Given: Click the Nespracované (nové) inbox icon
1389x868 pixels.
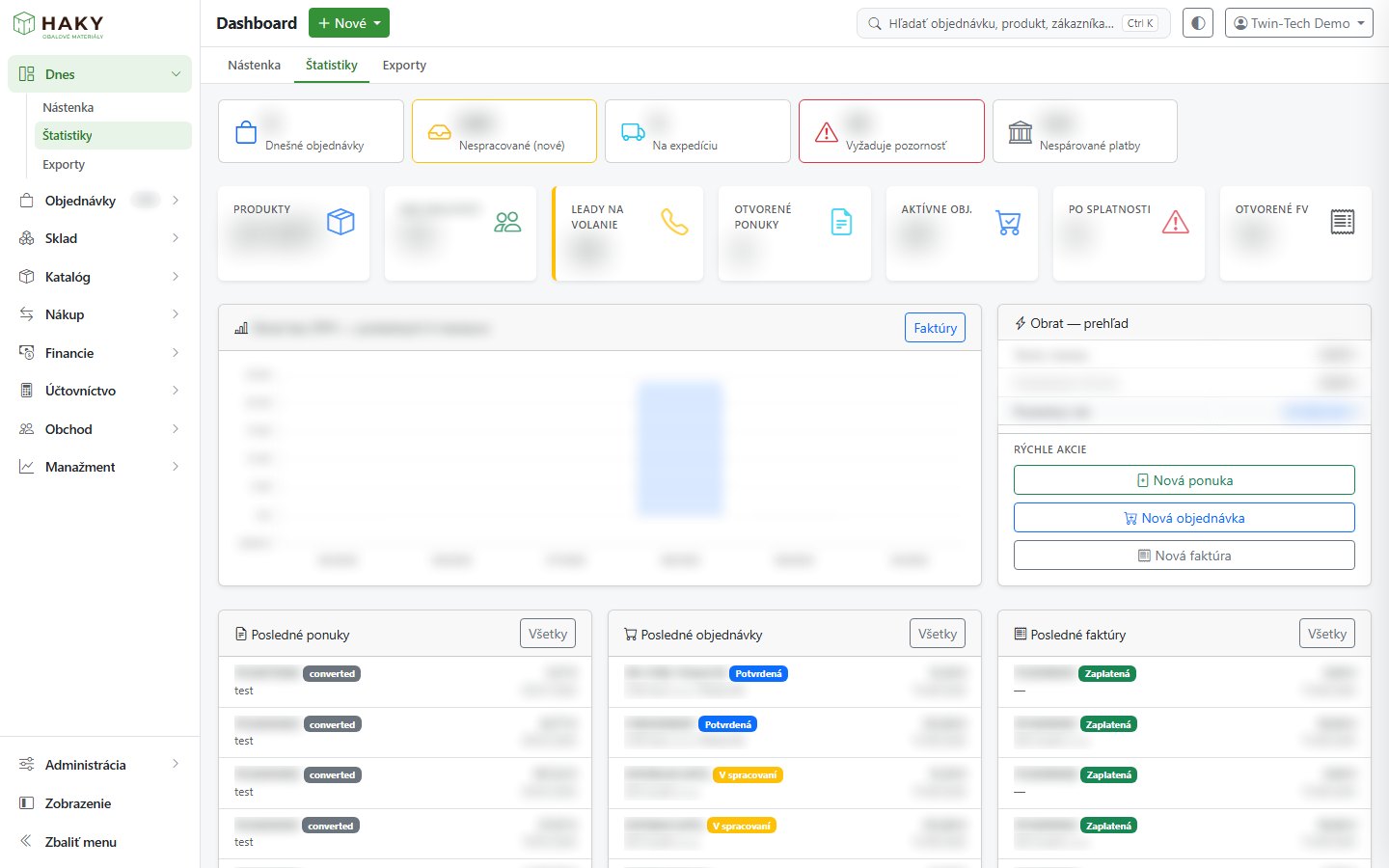Looking at the screenshot, I should (x=439, y=132).
